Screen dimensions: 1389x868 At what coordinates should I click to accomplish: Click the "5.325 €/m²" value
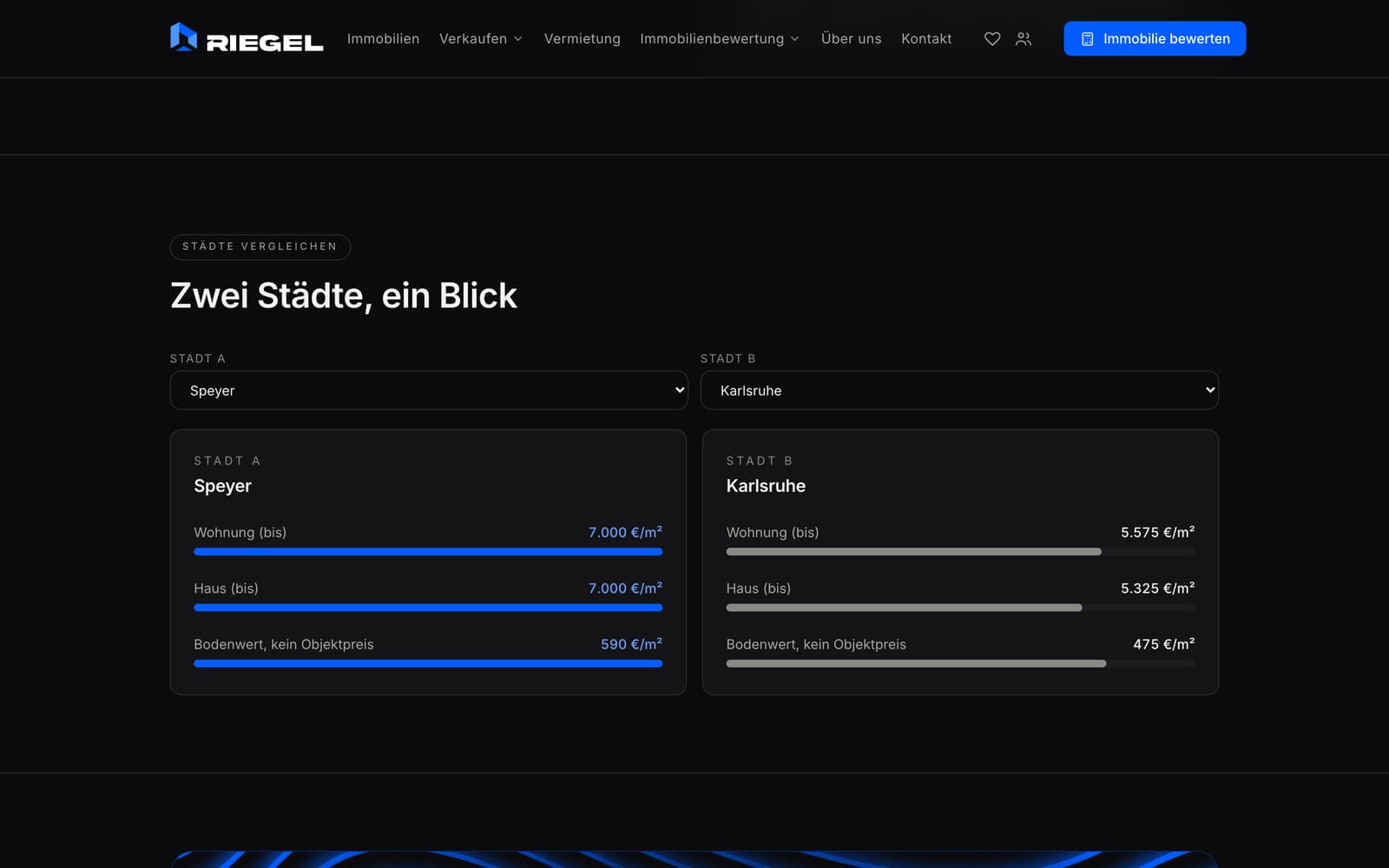tap(1157, 589)
